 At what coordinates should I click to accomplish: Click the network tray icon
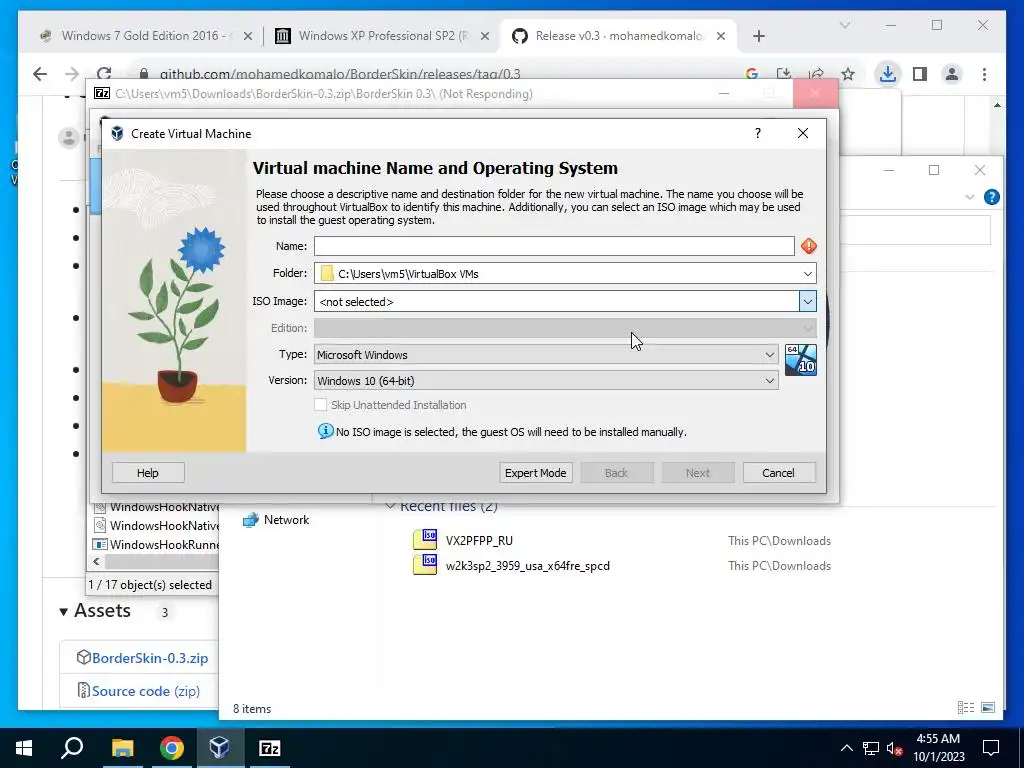pos(871,748)
